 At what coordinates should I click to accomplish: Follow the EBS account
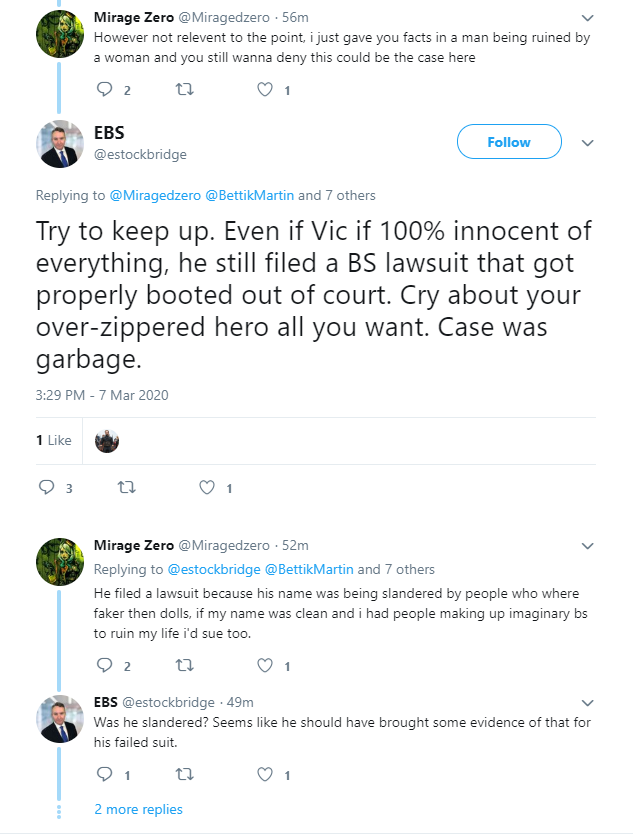[x=509, y=141]
